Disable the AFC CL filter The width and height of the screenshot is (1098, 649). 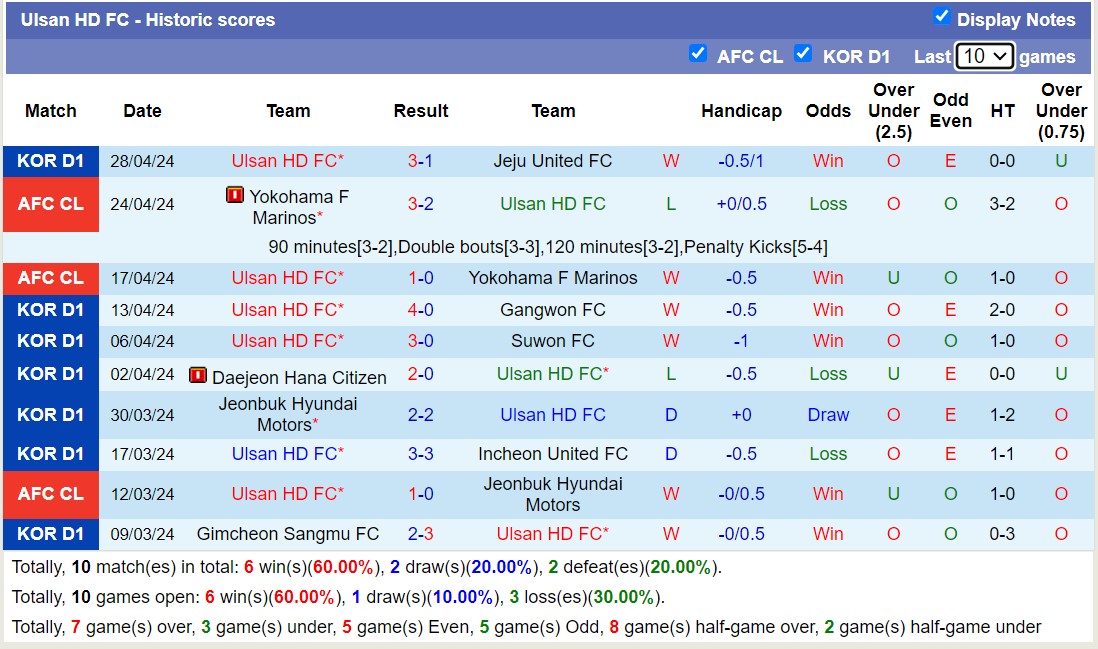(698, 54)
